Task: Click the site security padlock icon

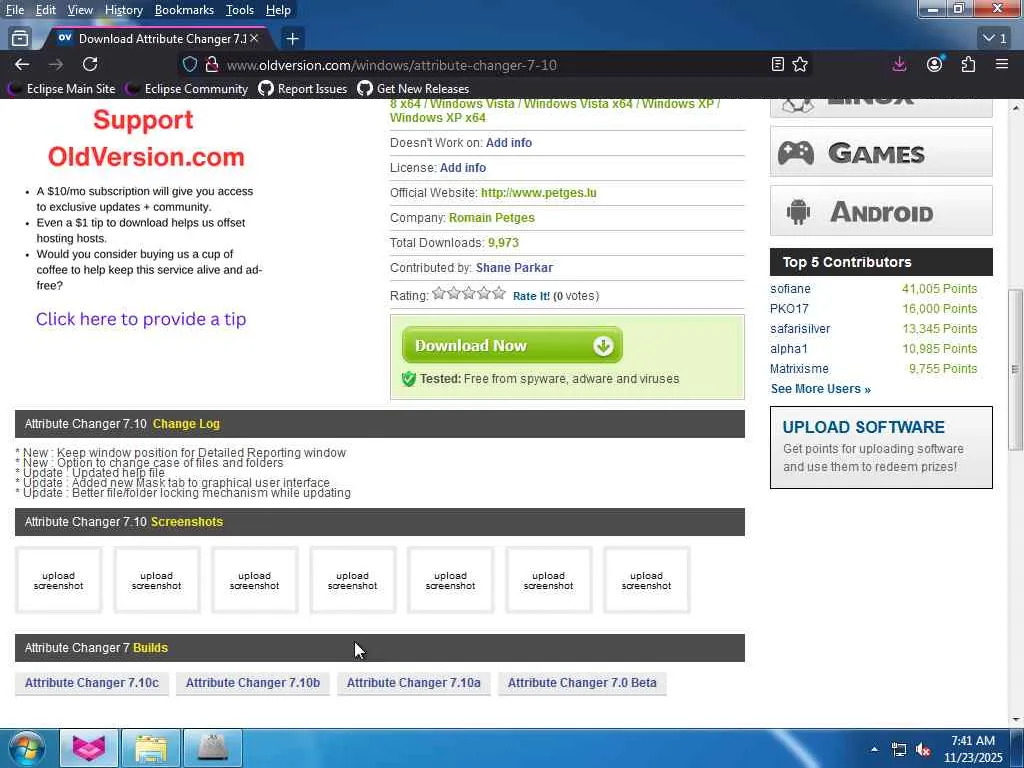Action: click(211, 65)
